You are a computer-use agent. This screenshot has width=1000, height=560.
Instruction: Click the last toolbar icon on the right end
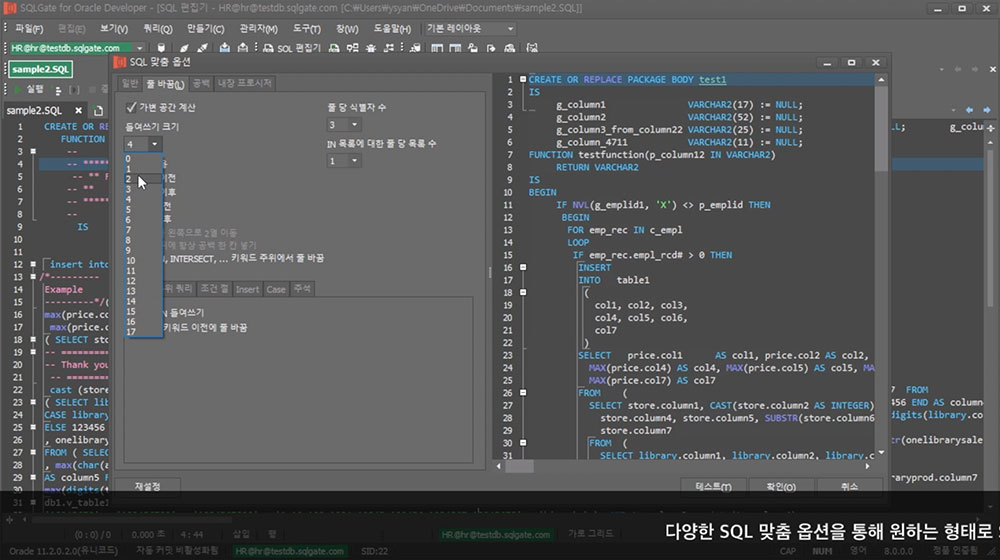pos(532,48)
